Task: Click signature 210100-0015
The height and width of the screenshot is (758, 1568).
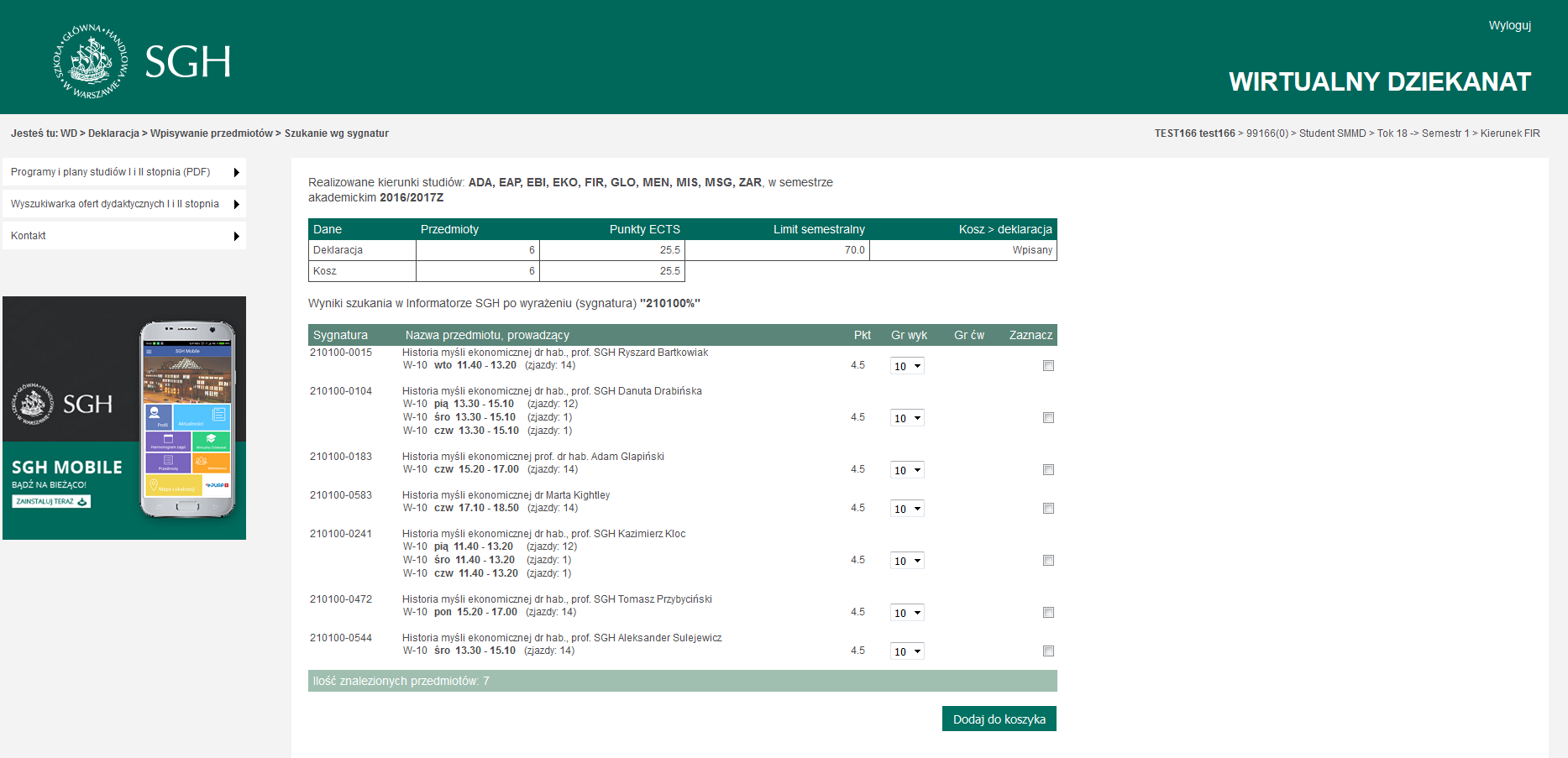Action: pos(341,353)
